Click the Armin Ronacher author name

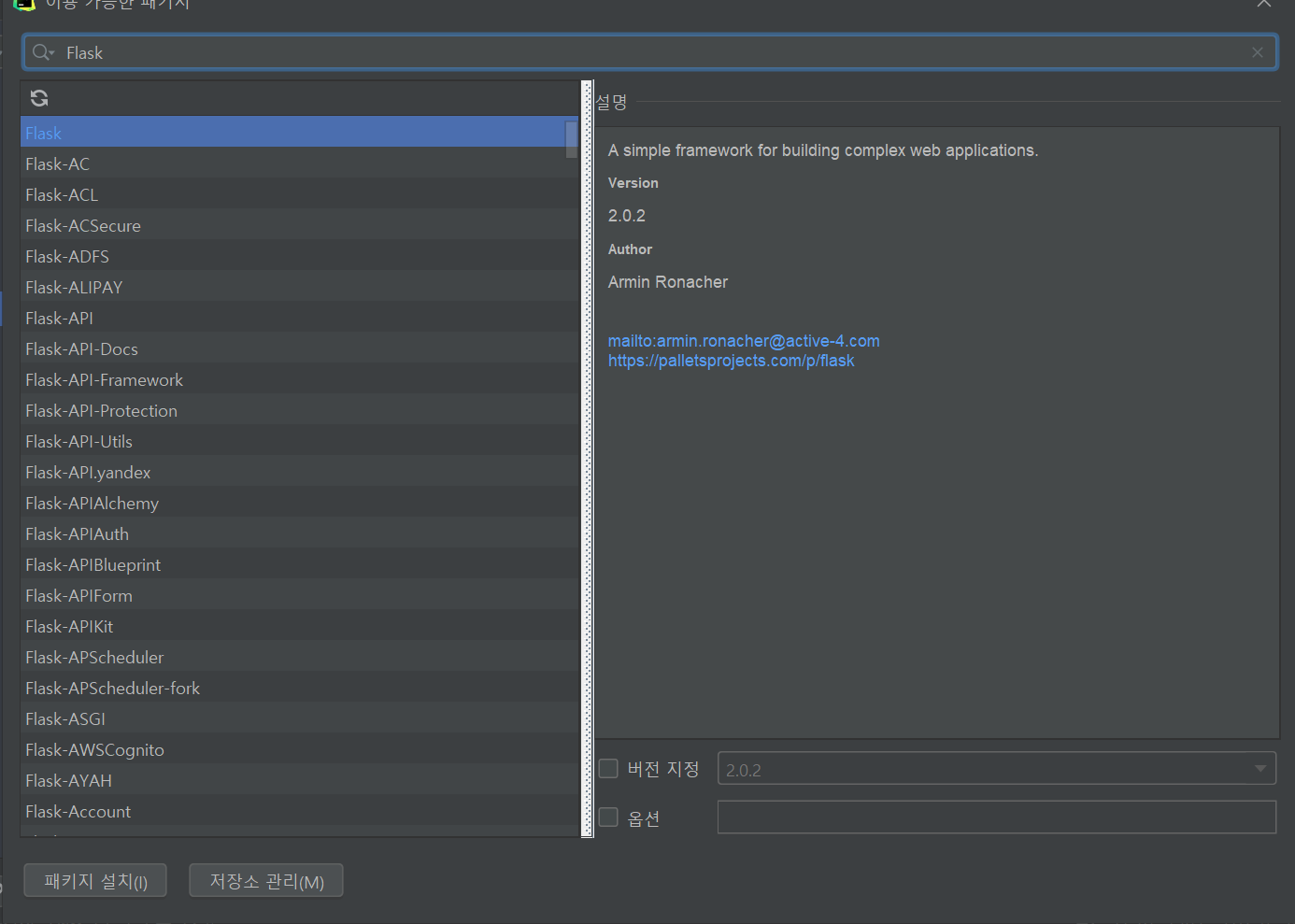click(x=667, y=282)
